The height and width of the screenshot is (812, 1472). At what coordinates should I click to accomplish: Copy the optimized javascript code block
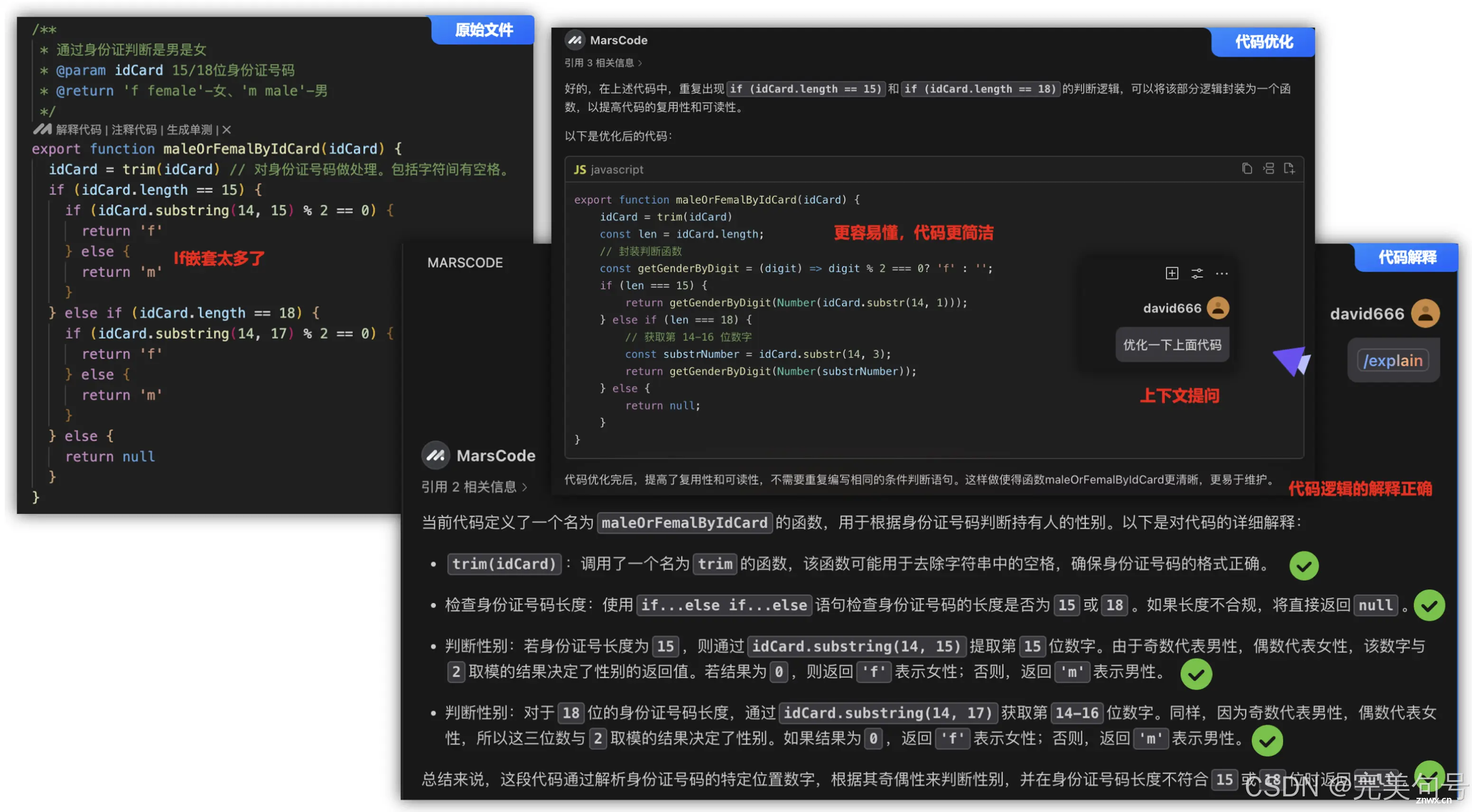1247,168
